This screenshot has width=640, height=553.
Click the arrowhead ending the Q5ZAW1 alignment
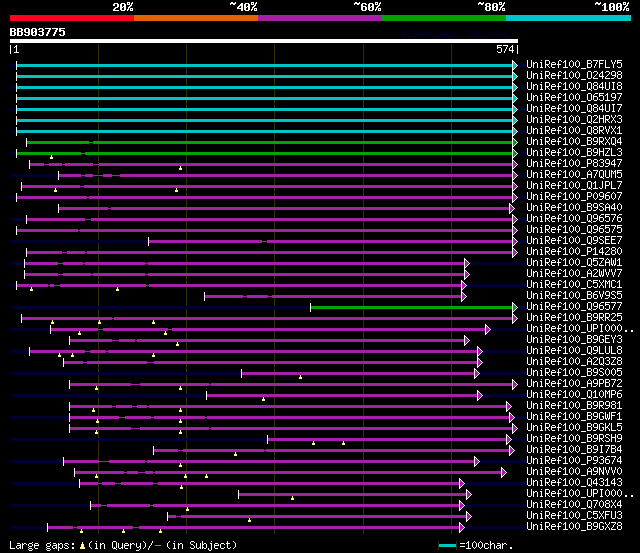click(x=467, y=264)
